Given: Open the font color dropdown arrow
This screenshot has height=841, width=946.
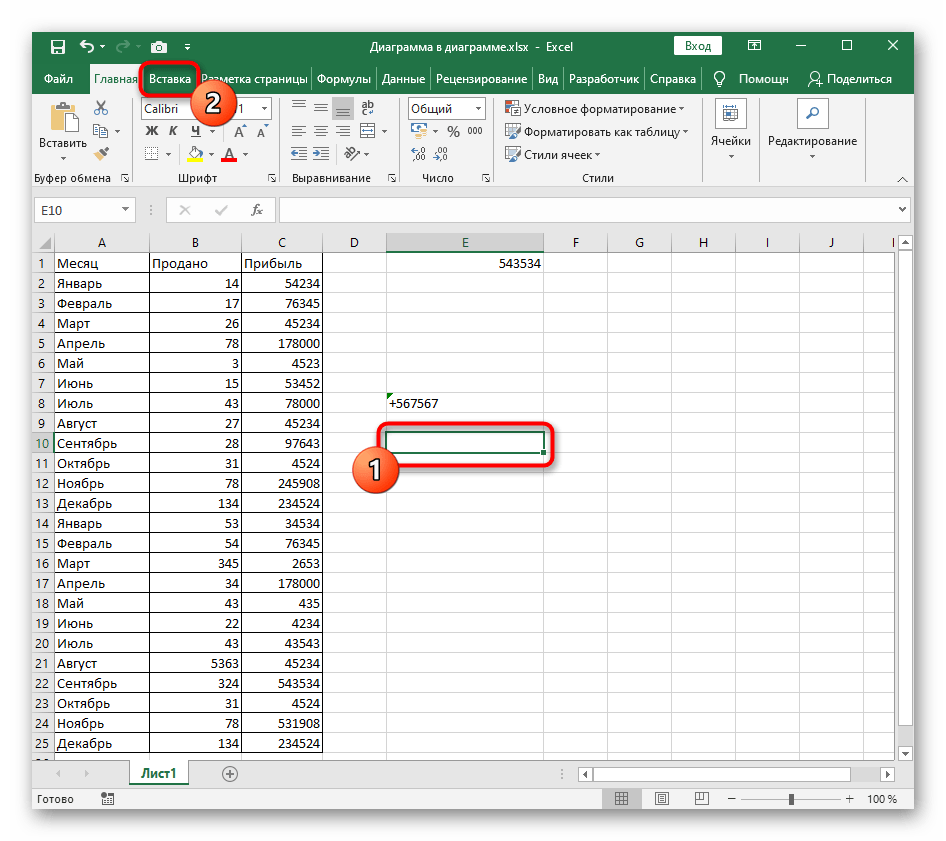Looking at the screenshot, I should coord(246,155).
